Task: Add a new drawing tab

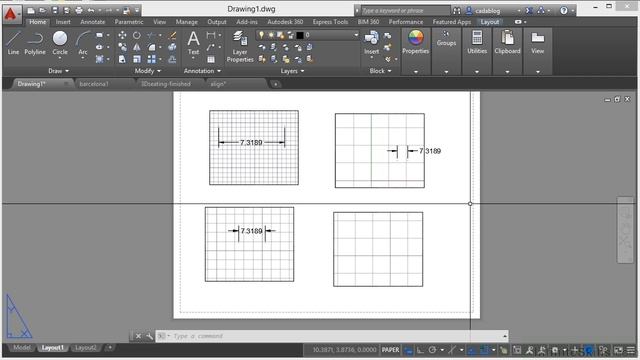Action: (276, 84)
